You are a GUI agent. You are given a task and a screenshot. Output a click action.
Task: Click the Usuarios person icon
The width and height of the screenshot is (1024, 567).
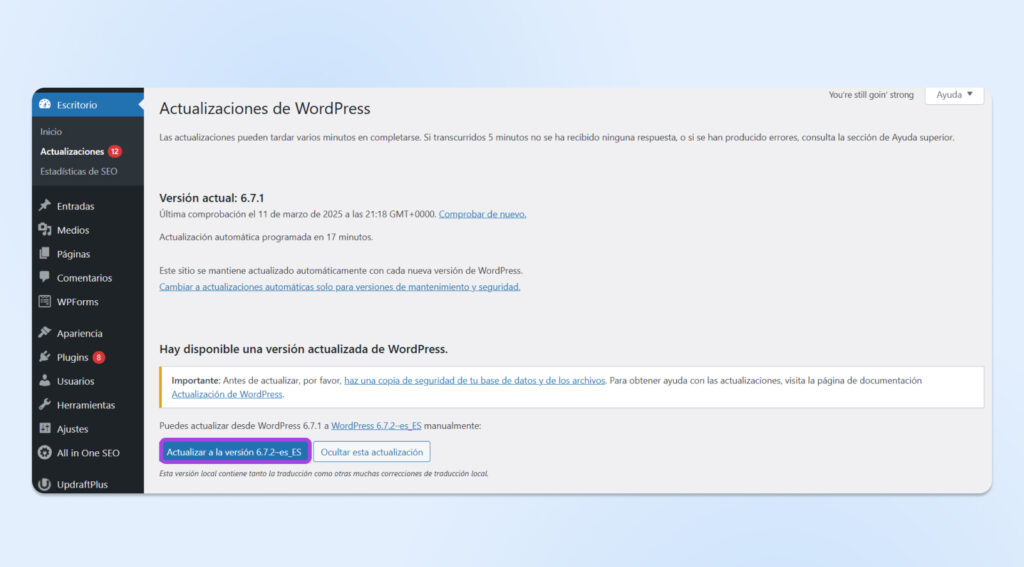click(44, 380)
